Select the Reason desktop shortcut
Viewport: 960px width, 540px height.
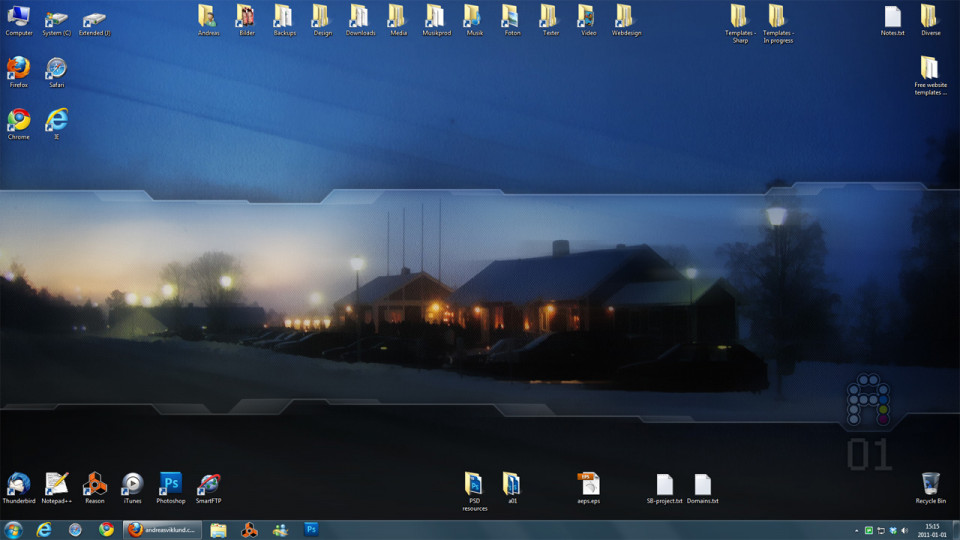[x=94, y=488]
